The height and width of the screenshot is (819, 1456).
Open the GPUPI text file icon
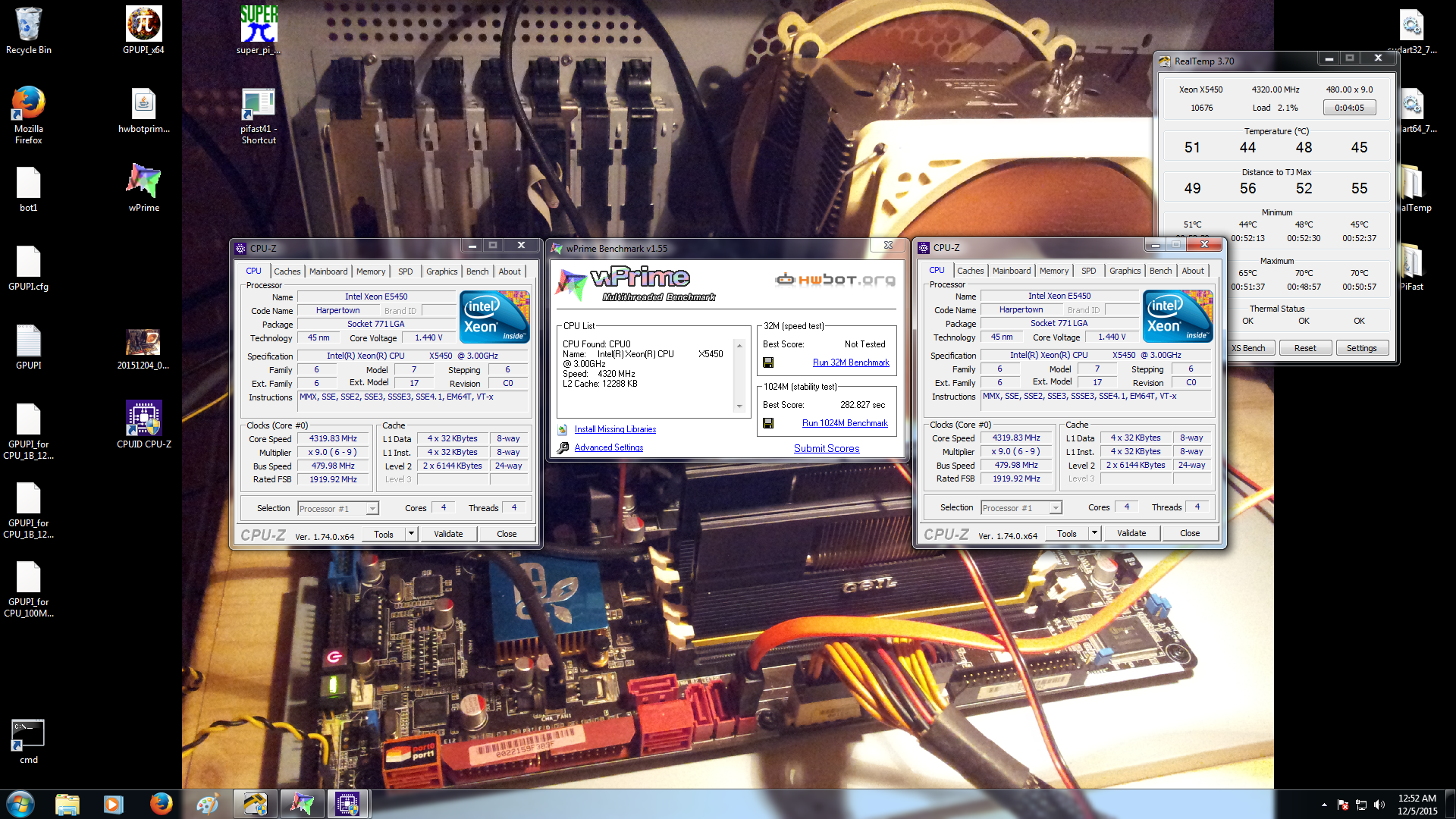coord(28,347)
